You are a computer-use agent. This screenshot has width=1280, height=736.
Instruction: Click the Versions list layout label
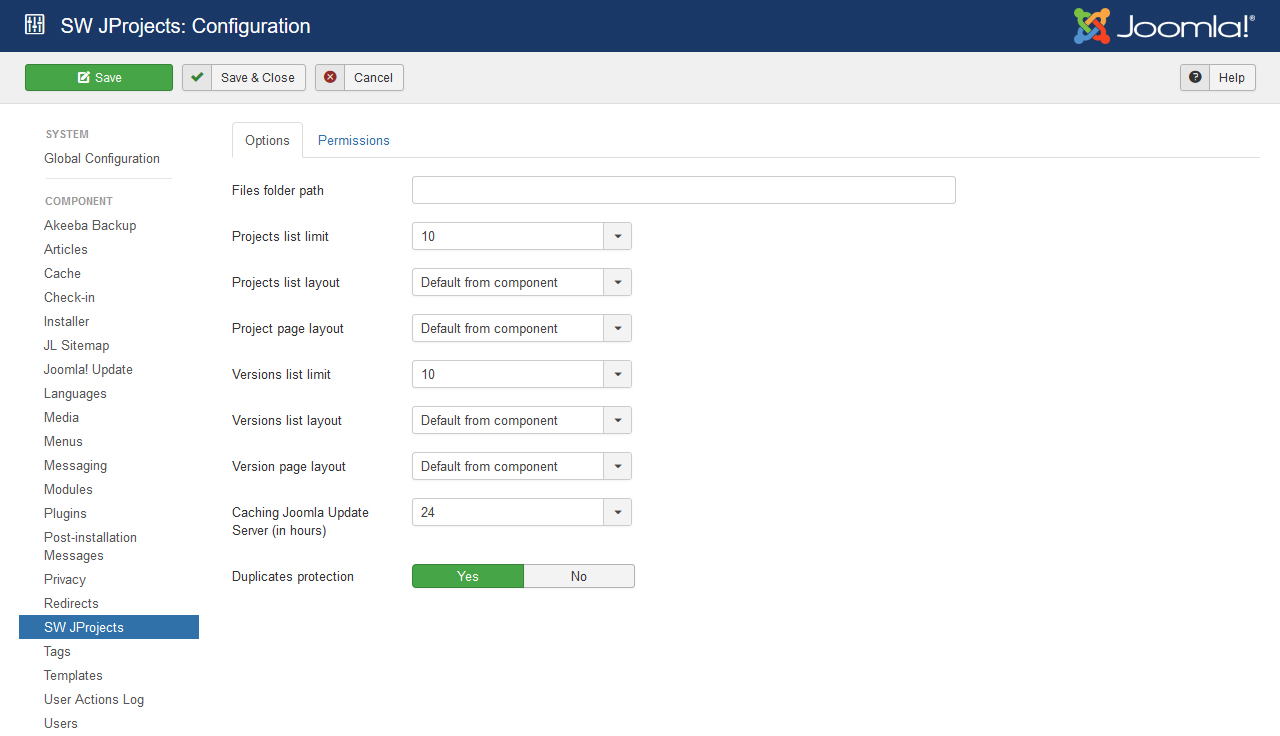tap(287, 420)
